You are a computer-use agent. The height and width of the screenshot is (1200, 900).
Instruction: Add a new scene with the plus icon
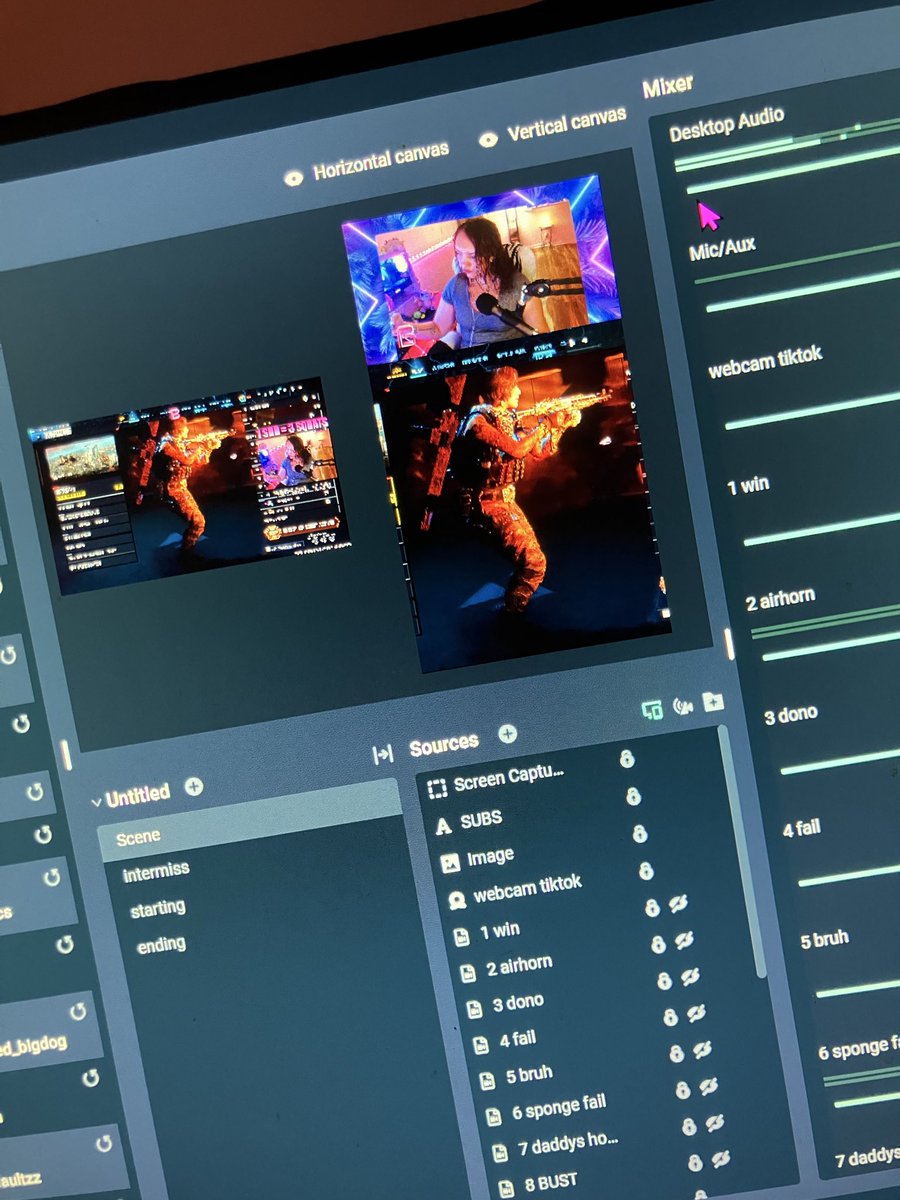(x=194, y=787)
